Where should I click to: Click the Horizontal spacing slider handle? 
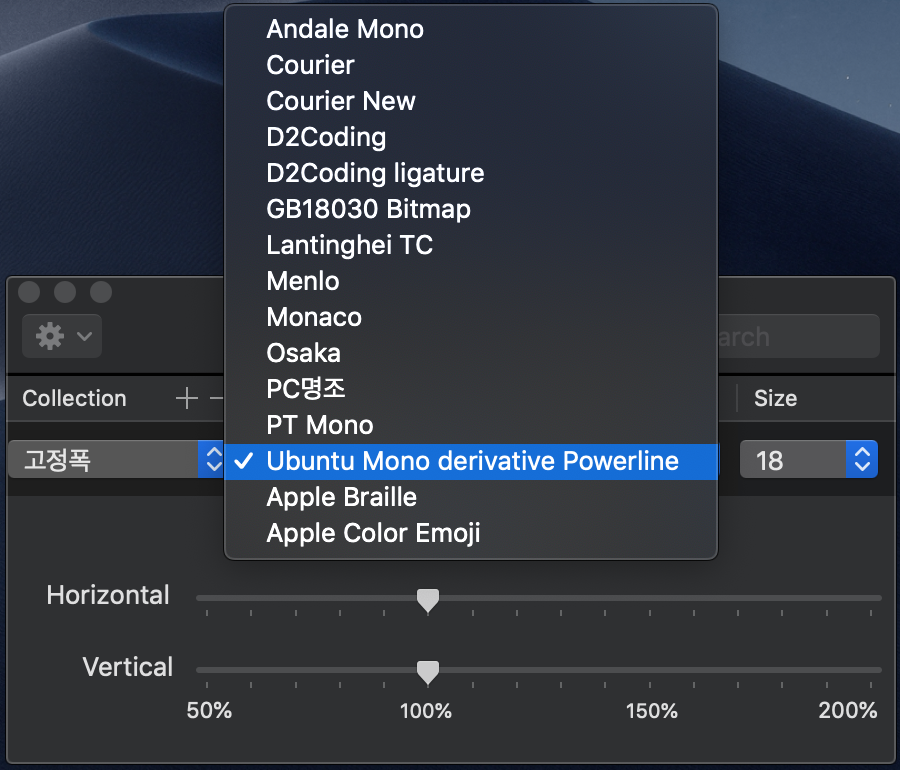pos(428,600)
